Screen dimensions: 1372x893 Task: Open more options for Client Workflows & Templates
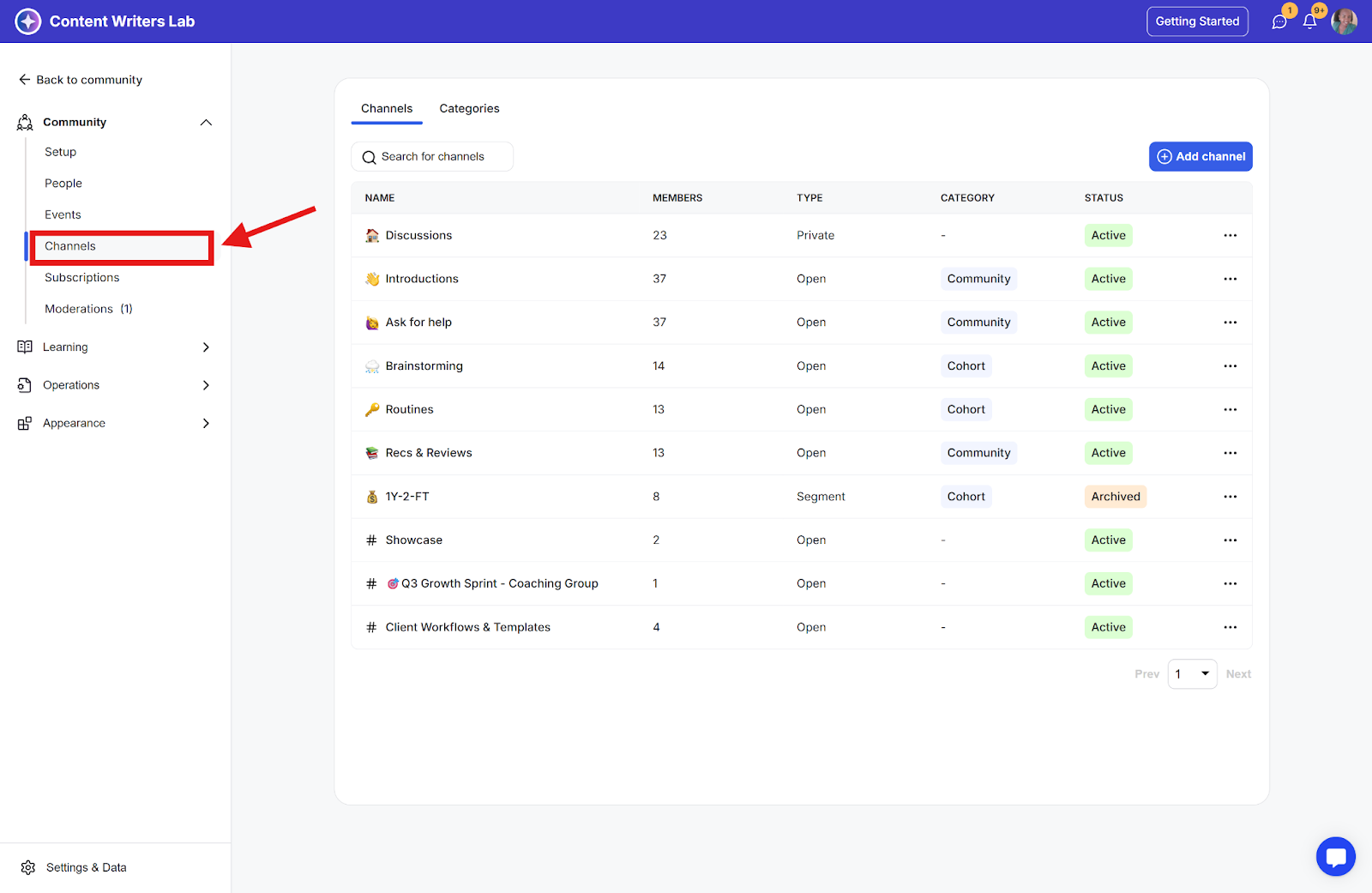(x=1231, y=627)
